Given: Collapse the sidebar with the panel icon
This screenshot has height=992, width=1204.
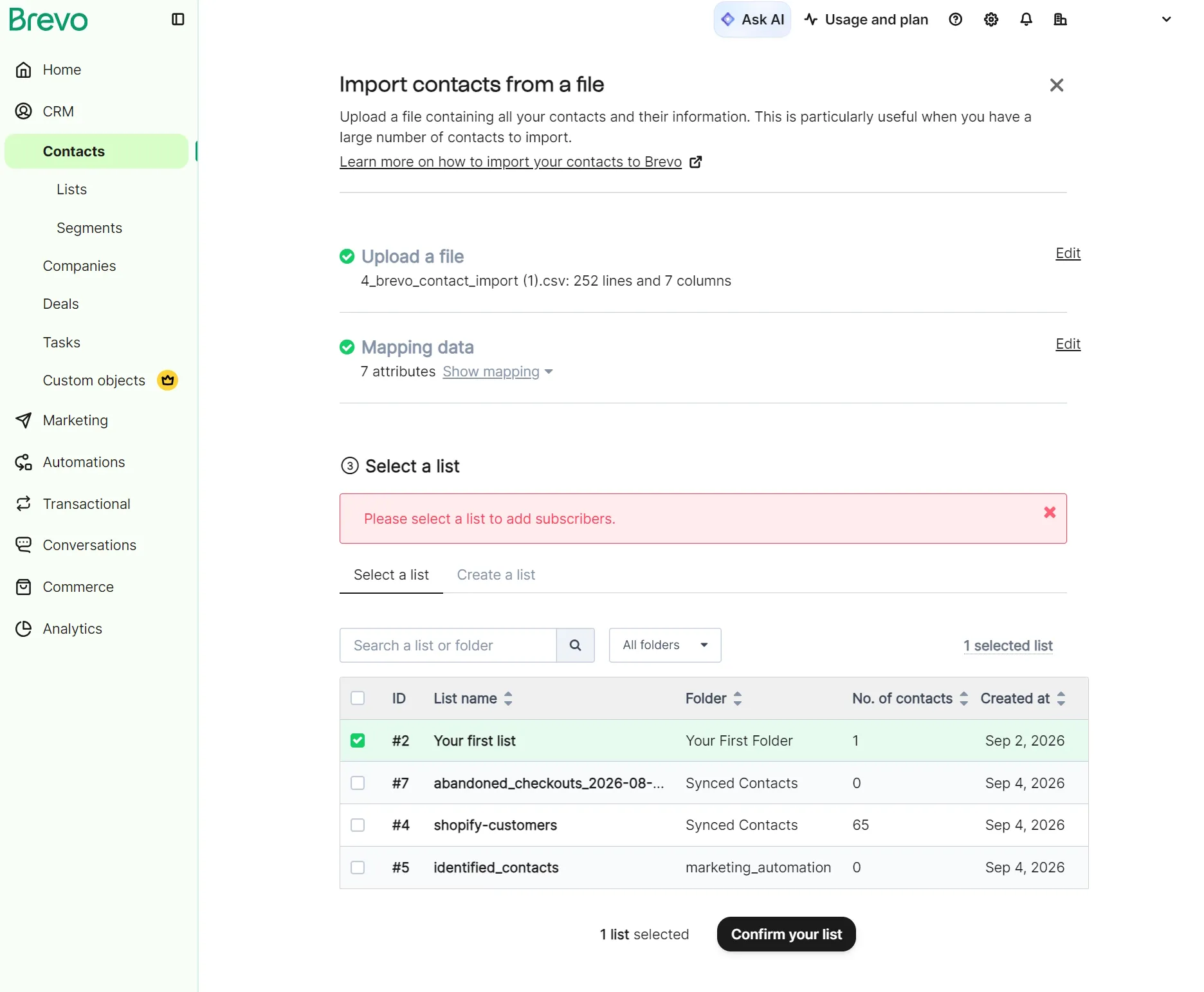Looking at the screenshot, I should (178, 19).
